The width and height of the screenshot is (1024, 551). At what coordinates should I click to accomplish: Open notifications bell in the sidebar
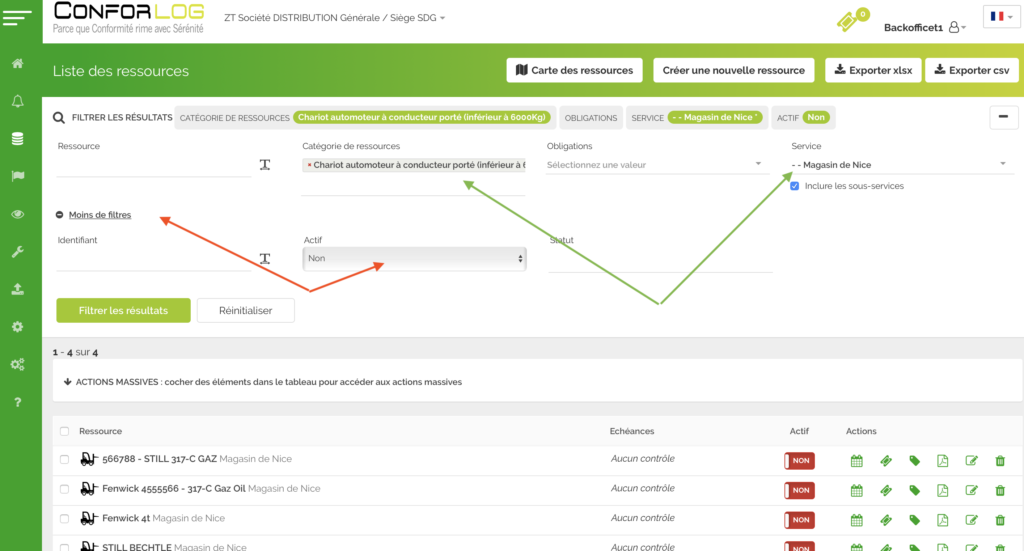(x=17, y=101)
